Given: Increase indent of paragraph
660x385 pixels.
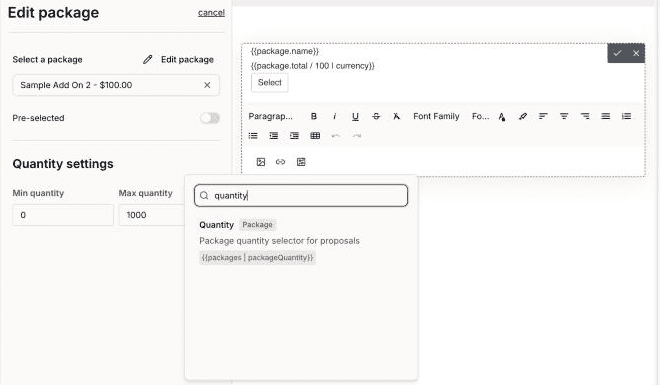Looking at the screenshot, I should pos(294,135).
